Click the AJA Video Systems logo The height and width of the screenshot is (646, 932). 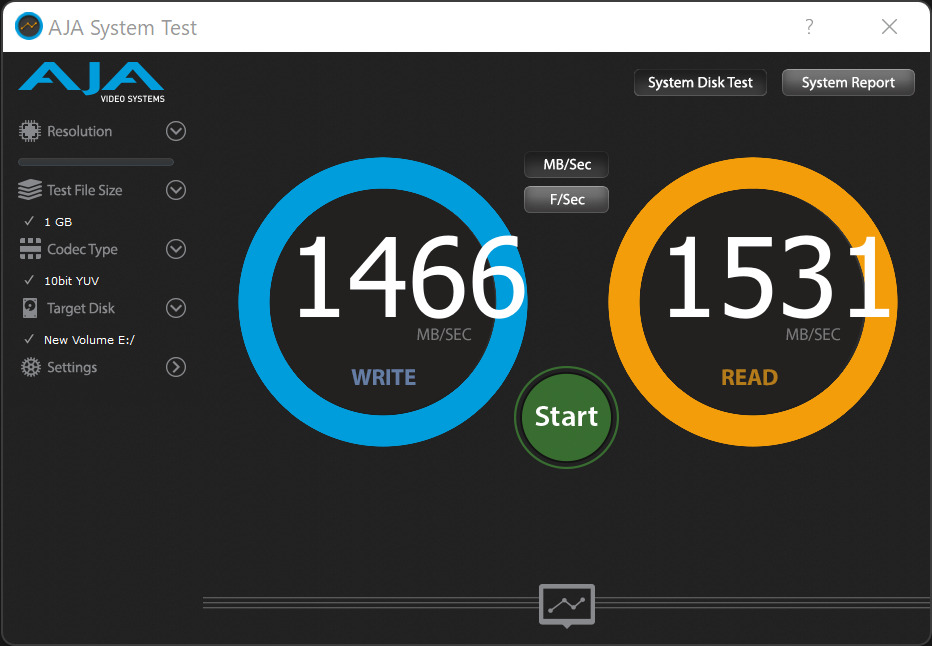point(92,82)
